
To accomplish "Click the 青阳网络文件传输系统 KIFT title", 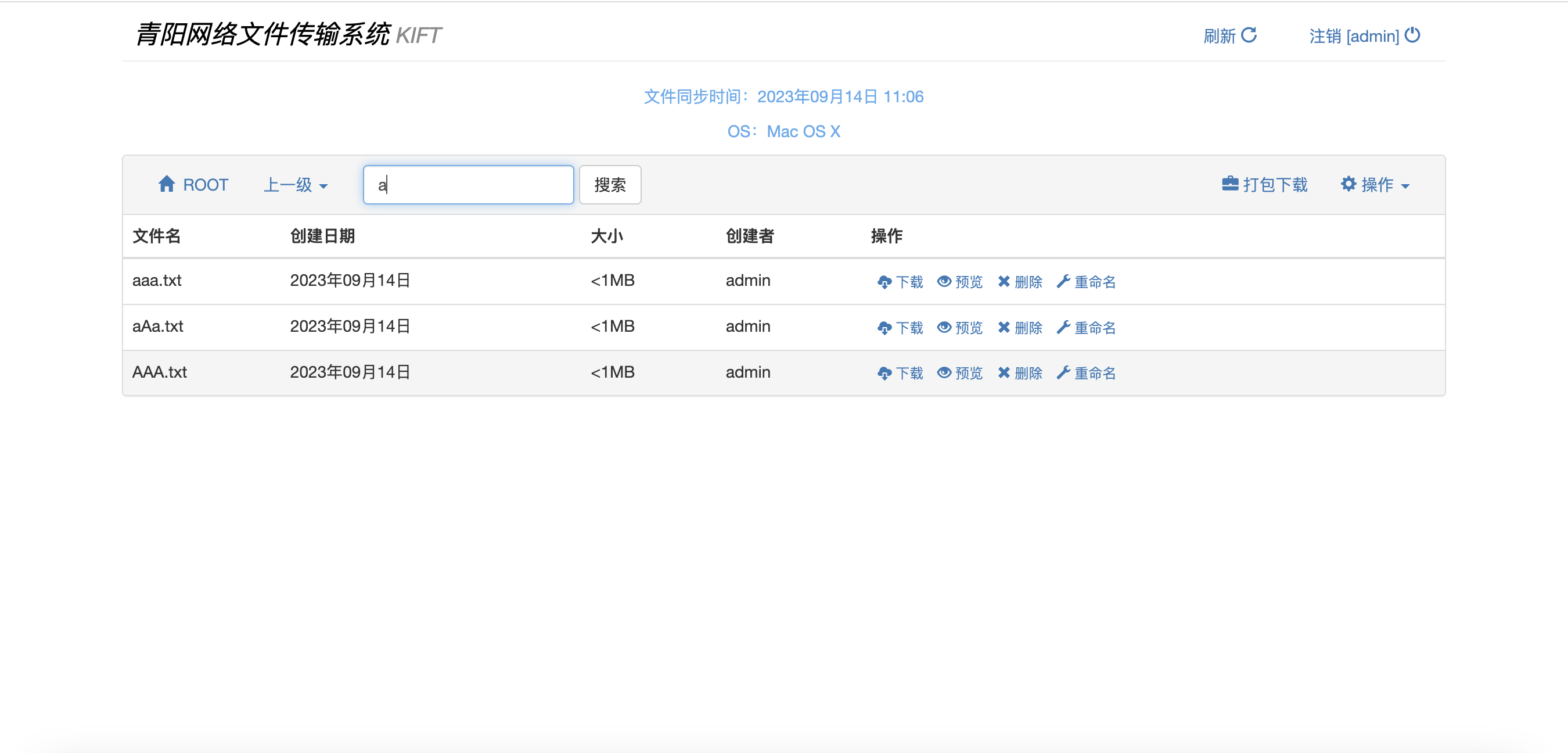I will pyautogui.click(x=288, y=34).
